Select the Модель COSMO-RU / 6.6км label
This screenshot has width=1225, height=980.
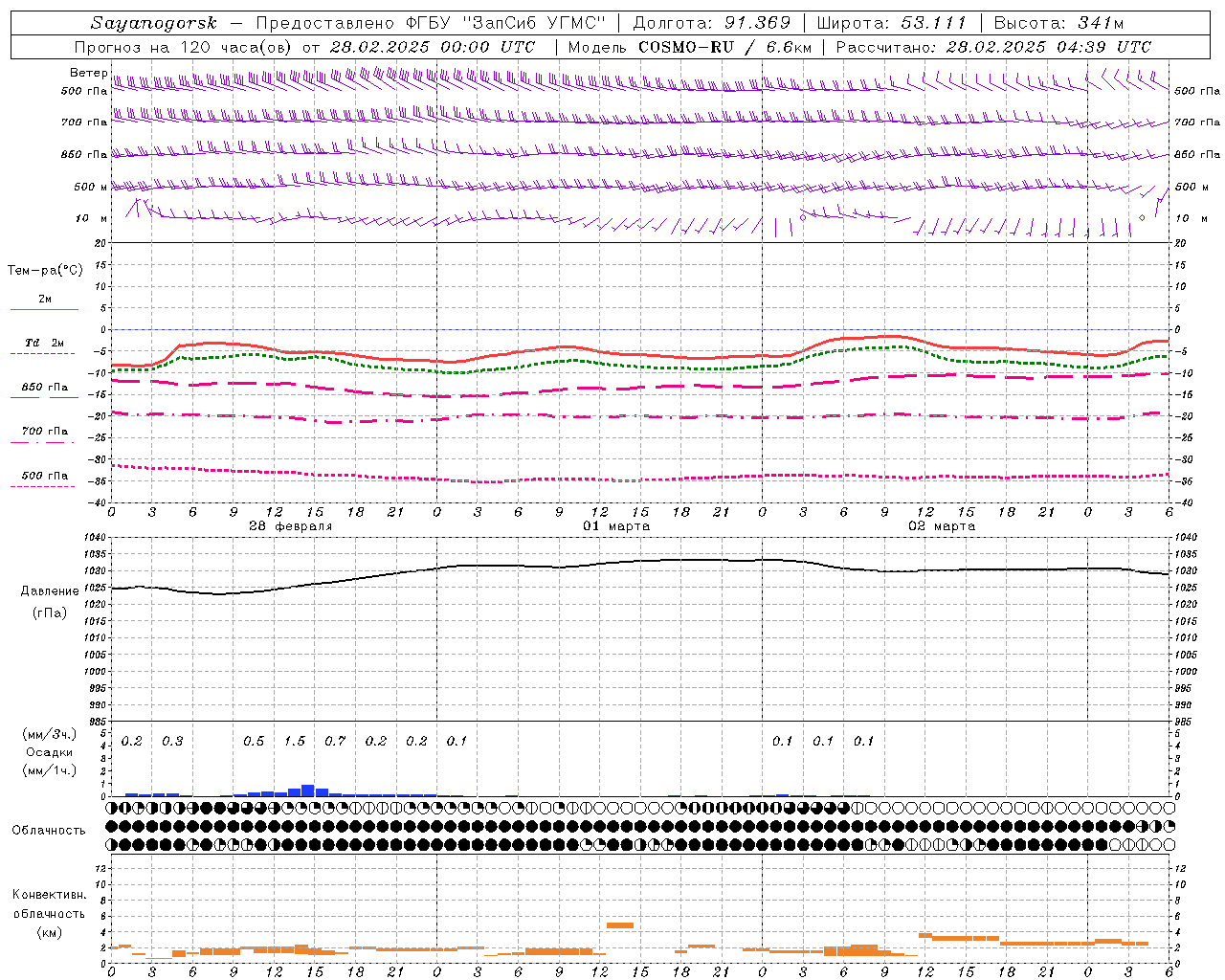coord(689,47)
